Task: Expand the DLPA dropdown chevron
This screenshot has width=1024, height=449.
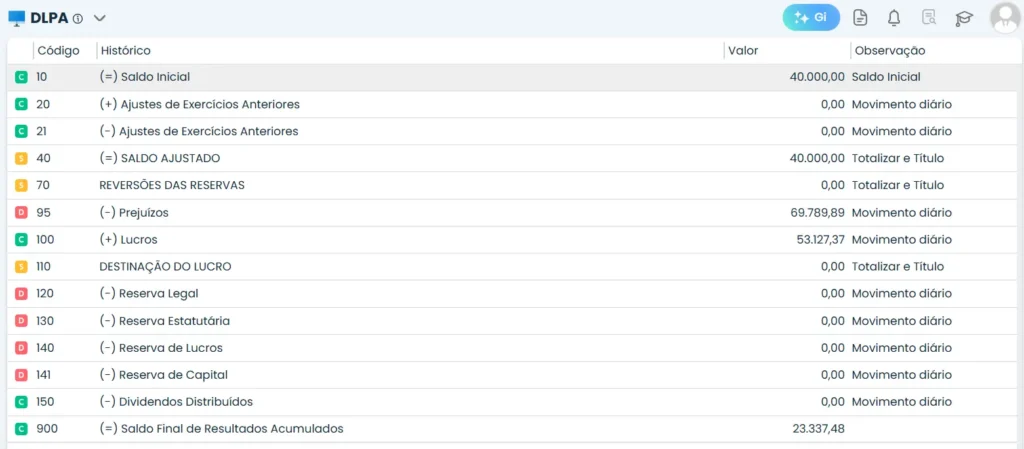Action: click(x=99, y=18)
